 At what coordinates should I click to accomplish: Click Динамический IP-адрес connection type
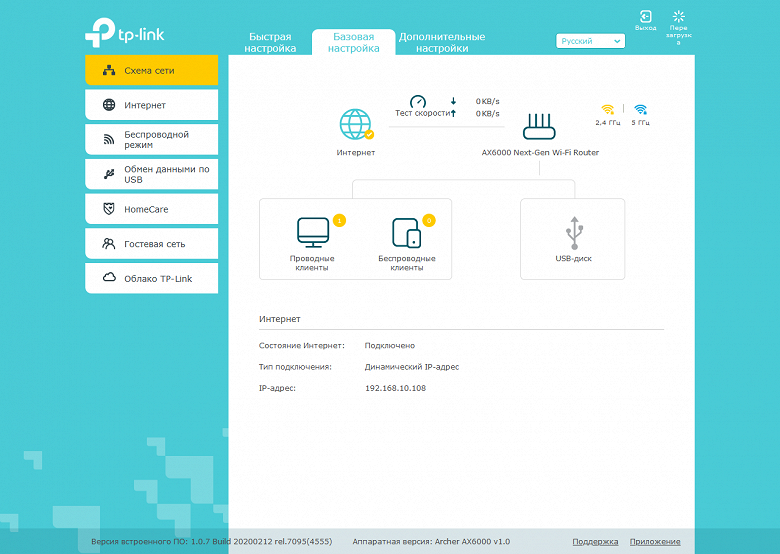tap(412, 367)
